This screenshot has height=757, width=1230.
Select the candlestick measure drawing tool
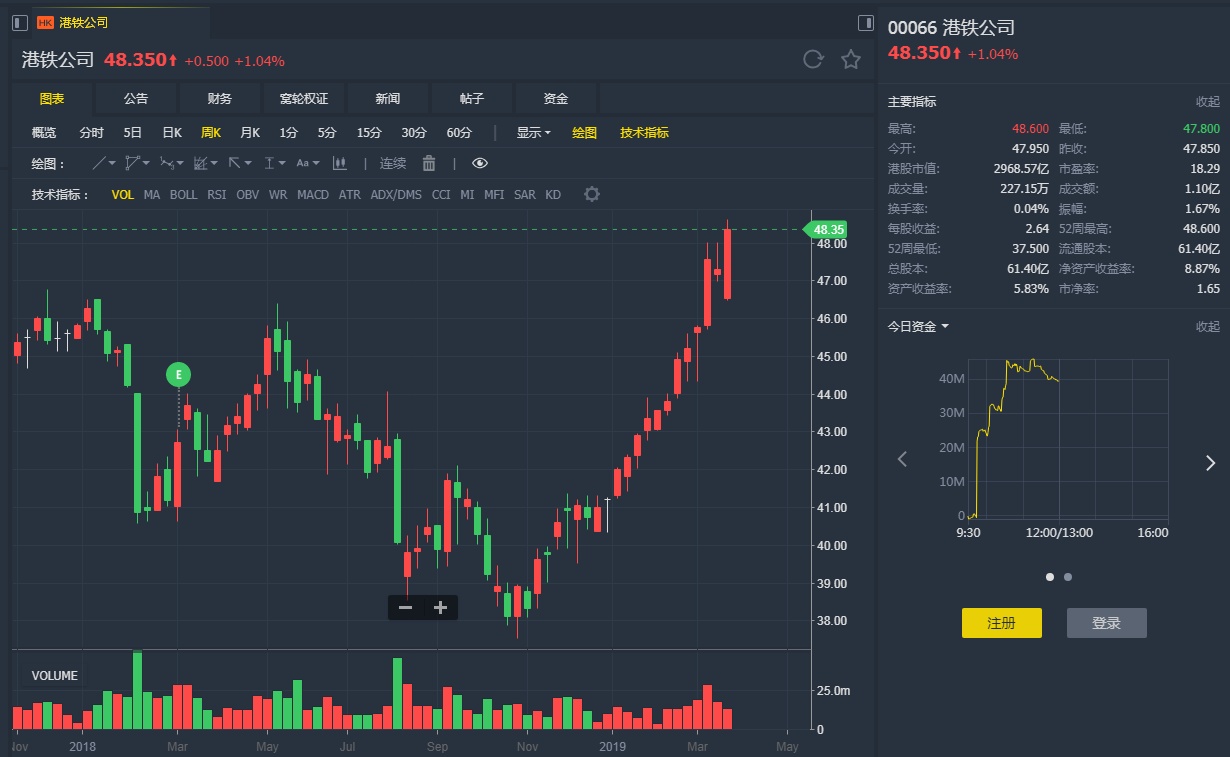coord(340,163)
